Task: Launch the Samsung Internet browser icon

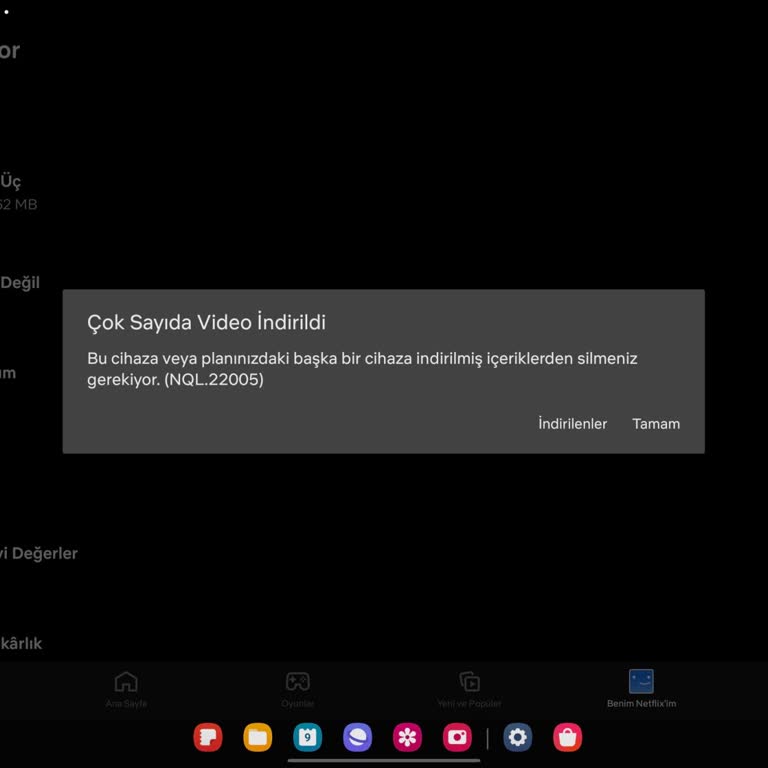Action: point(358,737)
